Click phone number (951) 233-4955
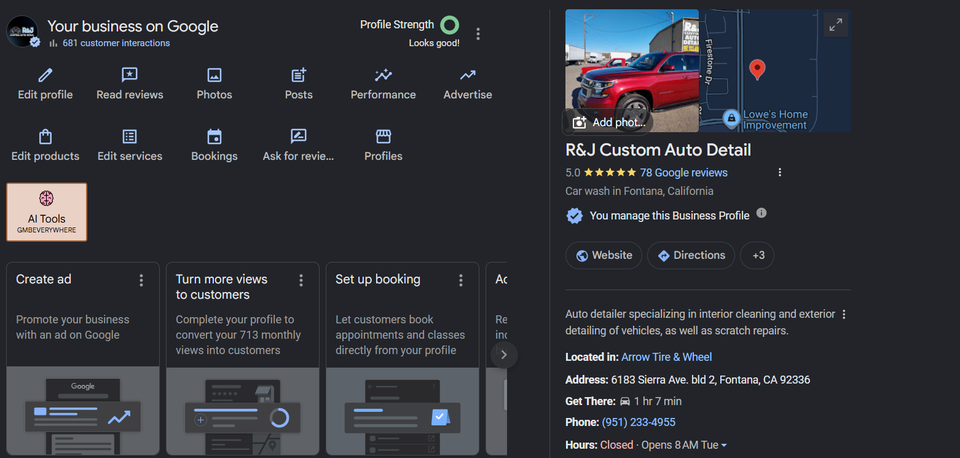The height and width of the screenshot is (458, 960). point(639,422)
